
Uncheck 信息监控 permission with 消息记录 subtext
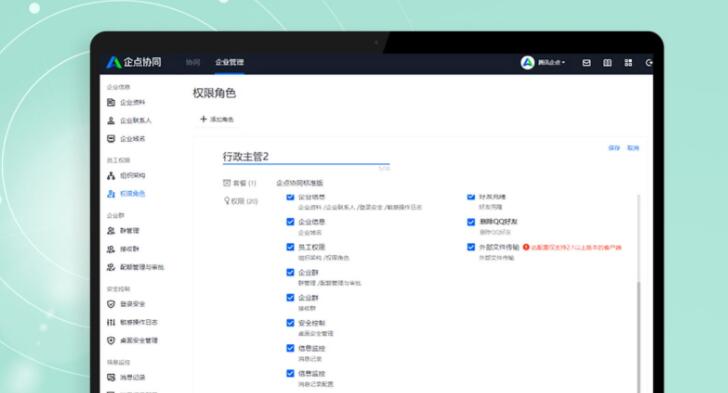(x=290, y=348)
